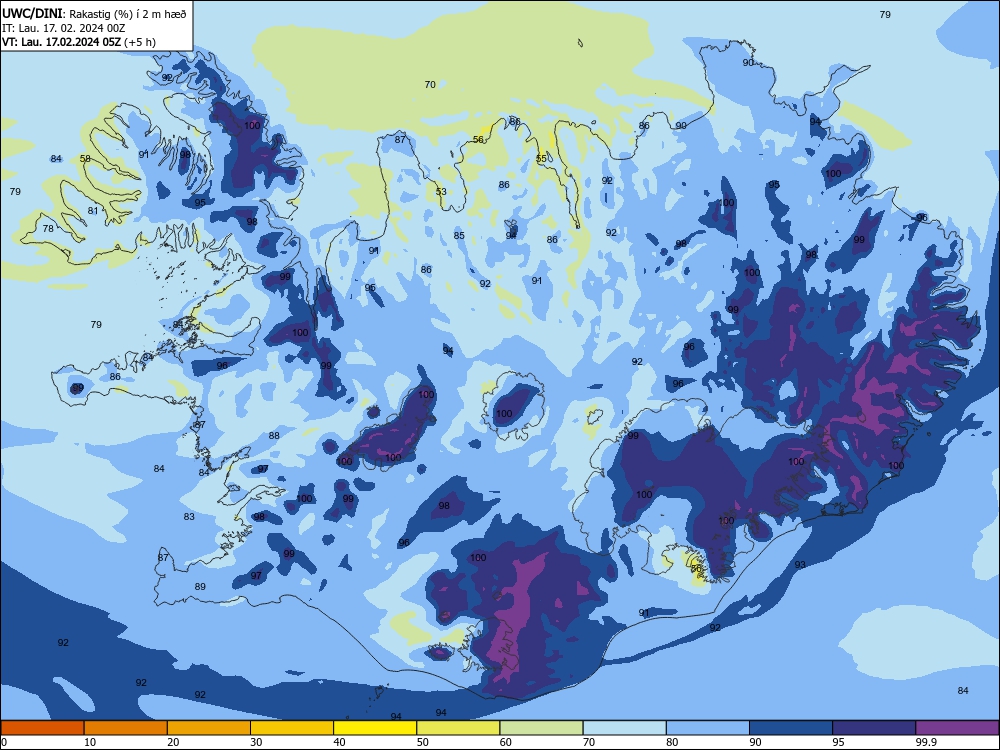Choose the 30–40 golden yellow legend swatch

(292, 728)
